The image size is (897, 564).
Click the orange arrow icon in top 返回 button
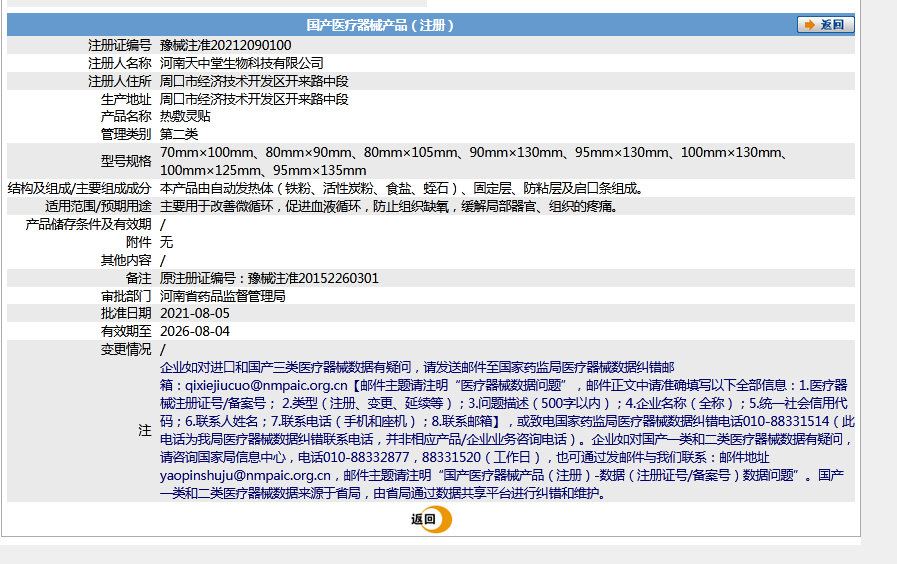(x=808, y=25)
